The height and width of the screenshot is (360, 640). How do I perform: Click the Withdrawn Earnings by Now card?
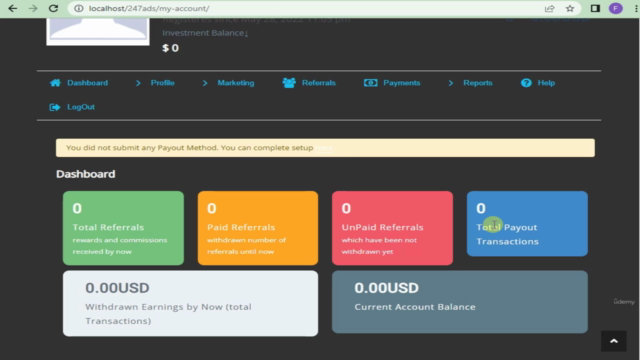pyautogui.click(x=190, y=303)
